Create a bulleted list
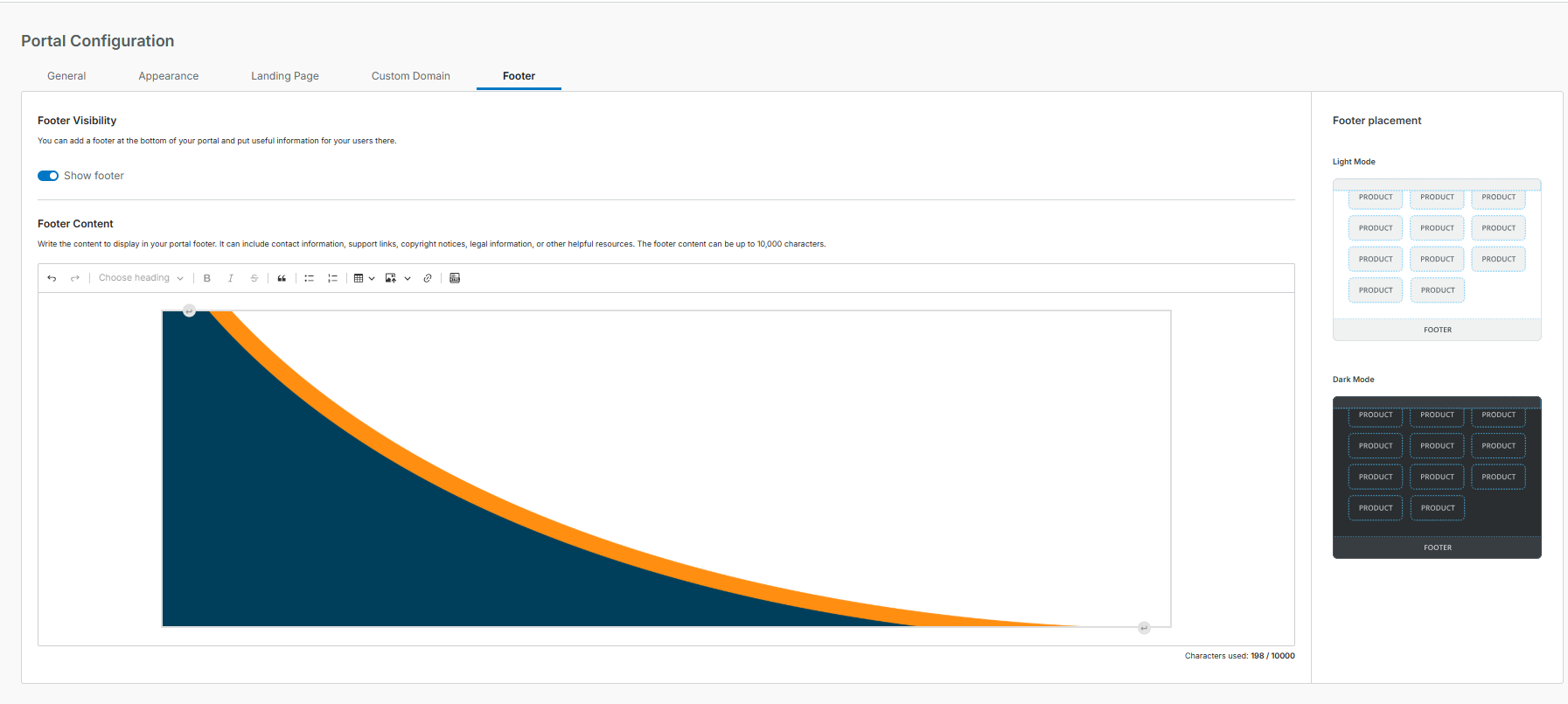This screenshot has height=704, width=1568. point(309,278)
